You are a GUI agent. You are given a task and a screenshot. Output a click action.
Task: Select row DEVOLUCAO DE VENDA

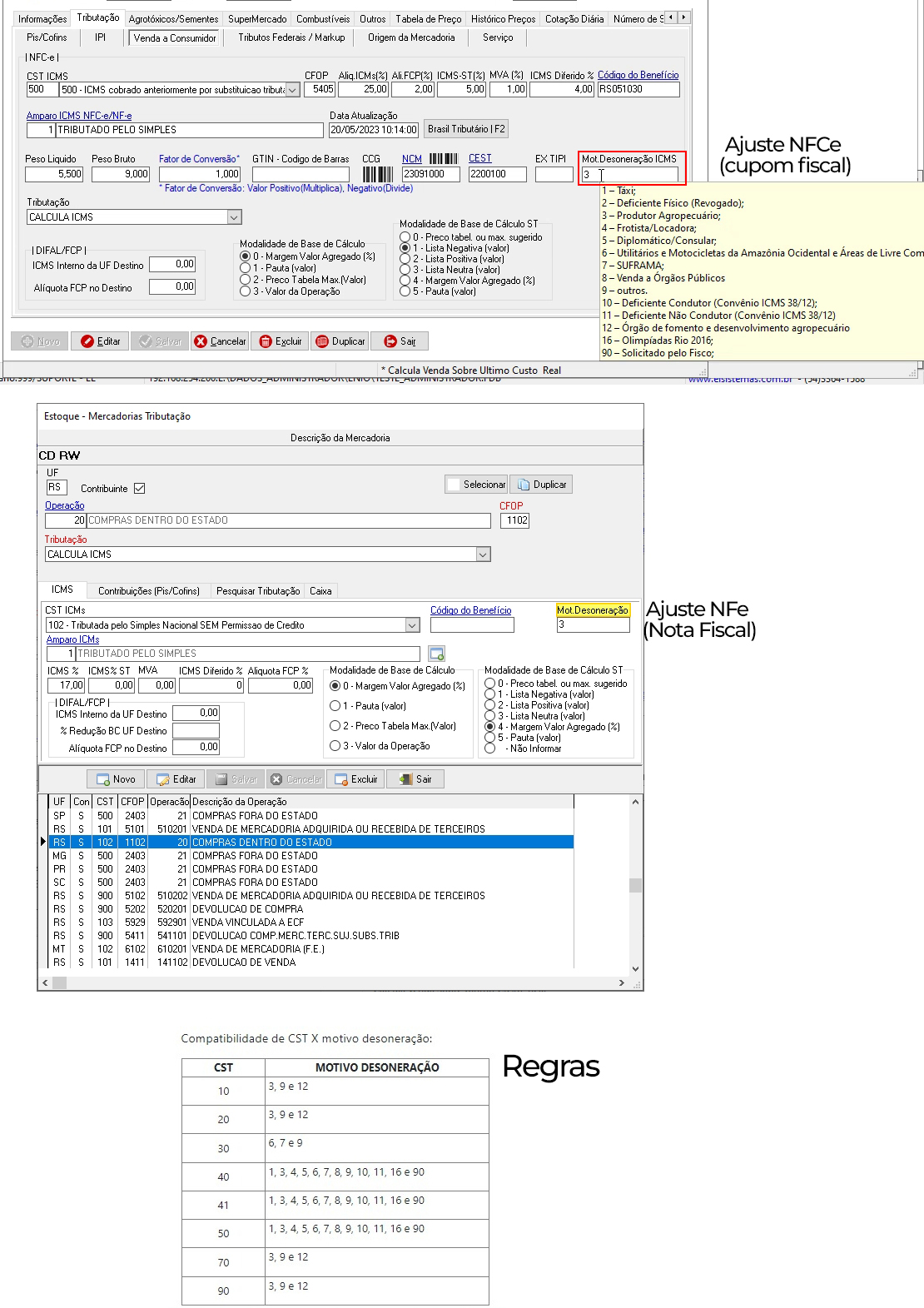[x=311, y=962]
